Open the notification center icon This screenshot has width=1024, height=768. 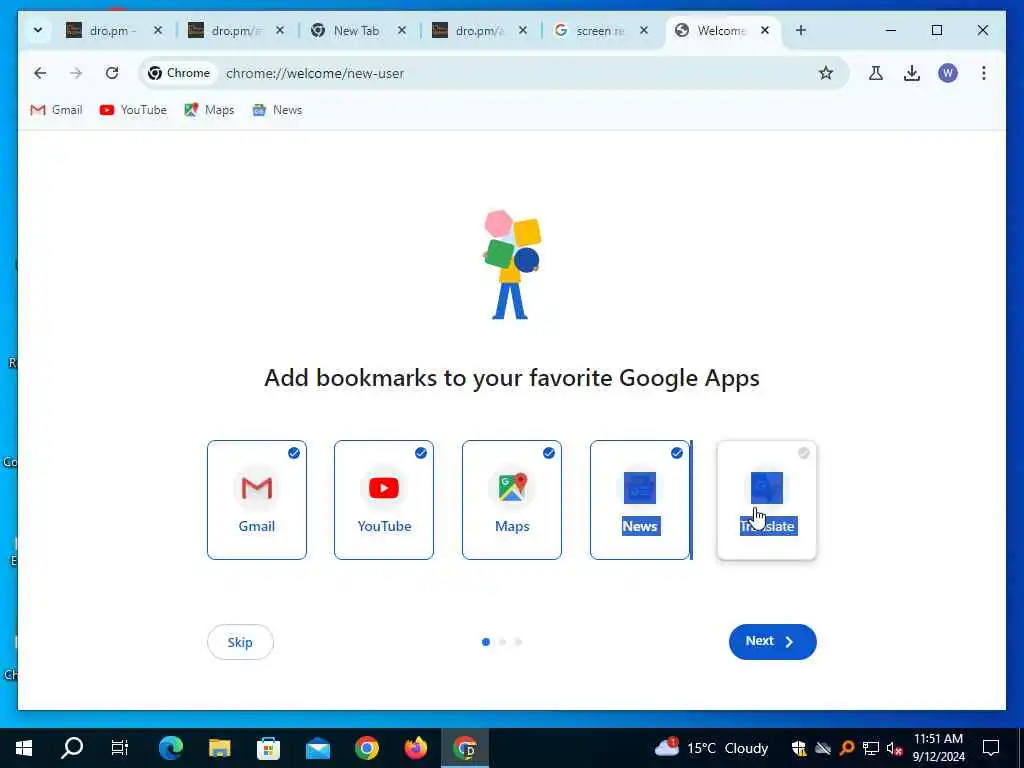click(991, 748)
